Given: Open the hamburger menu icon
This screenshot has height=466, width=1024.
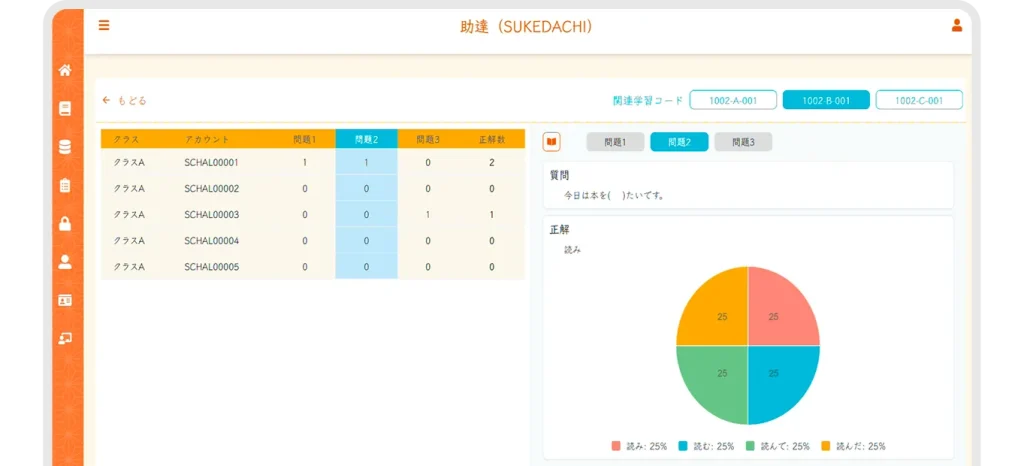Looking at the screenshot, I should coord(104,25).
